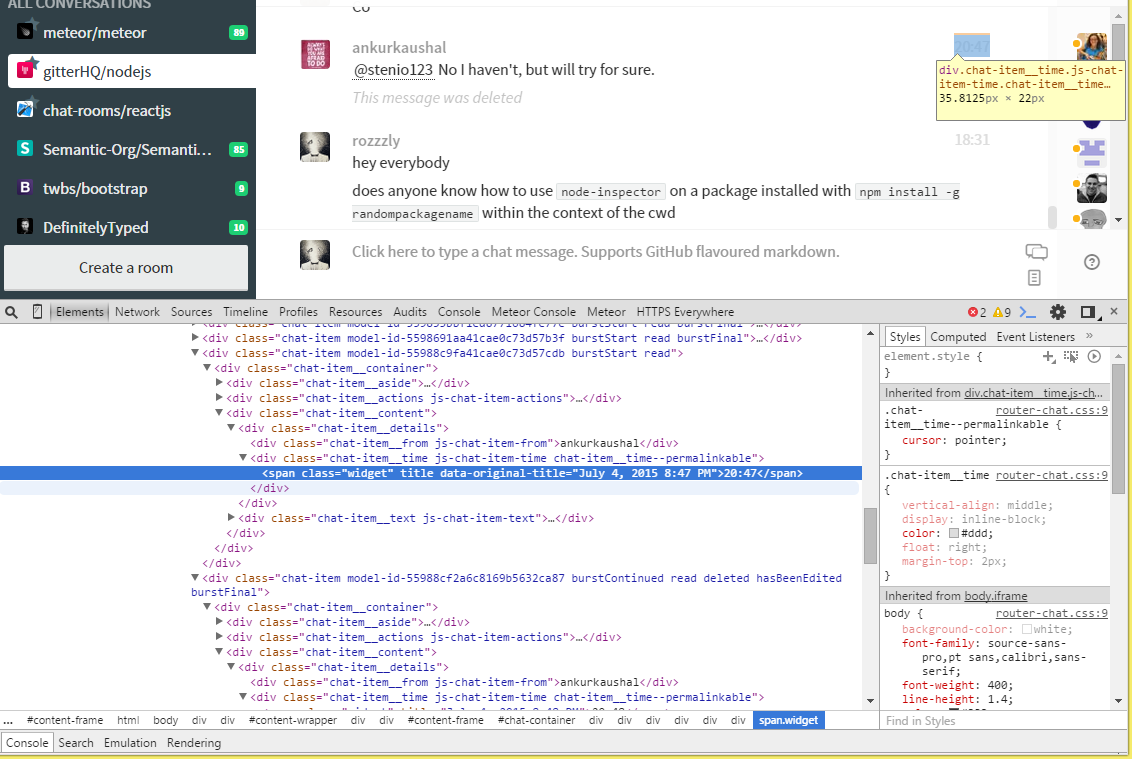Viewport: 1132px width, 759px height.
Task: Select span.widget in the breadcrumb bar
Action: (788, 720)
